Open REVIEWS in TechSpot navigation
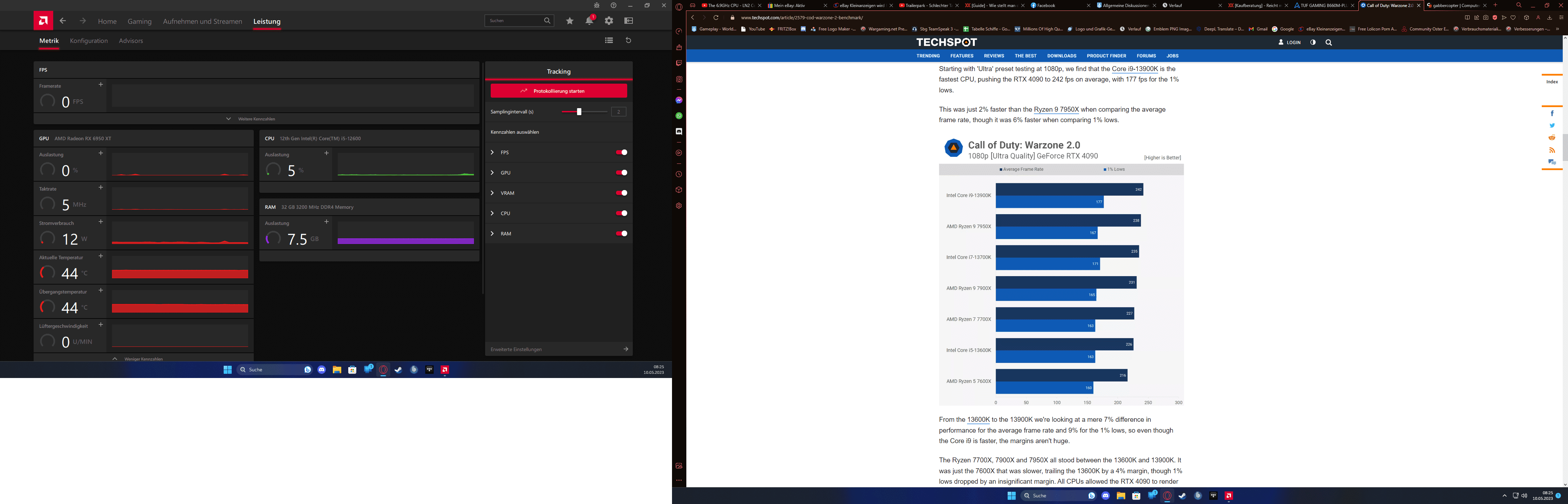 (994, 56)
